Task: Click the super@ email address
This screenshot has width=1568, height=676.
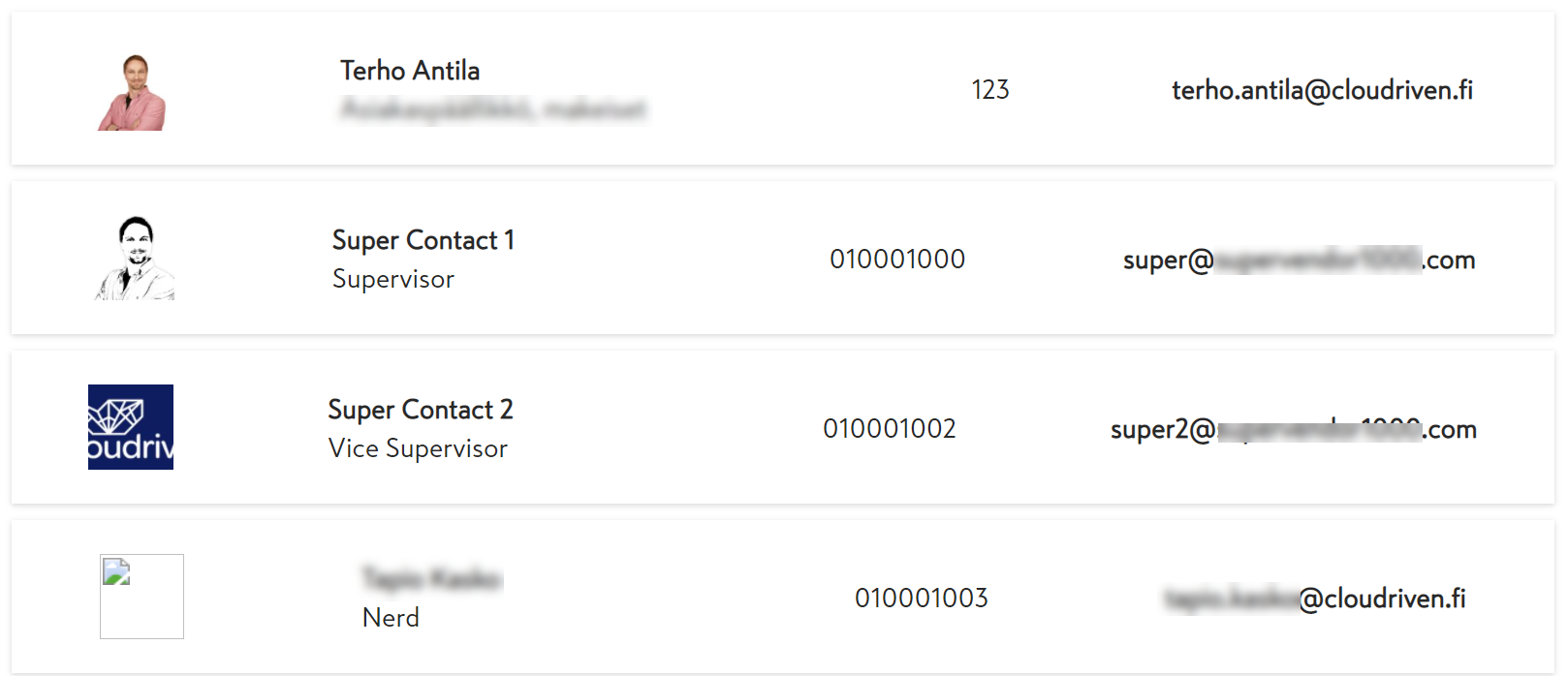Action: tap(1299, 260)
